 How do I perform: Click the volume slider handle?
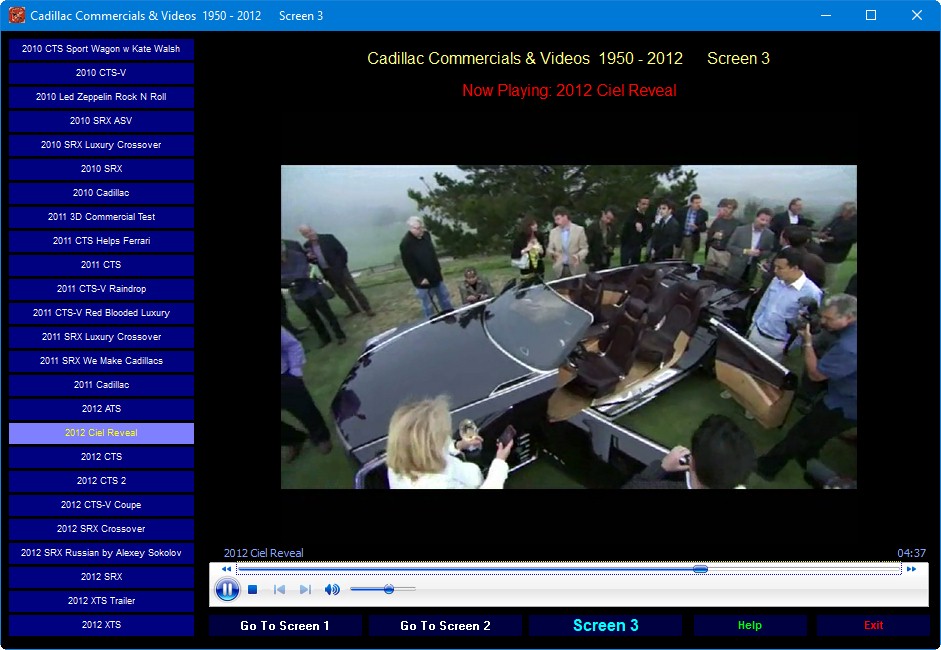point(388,590)
